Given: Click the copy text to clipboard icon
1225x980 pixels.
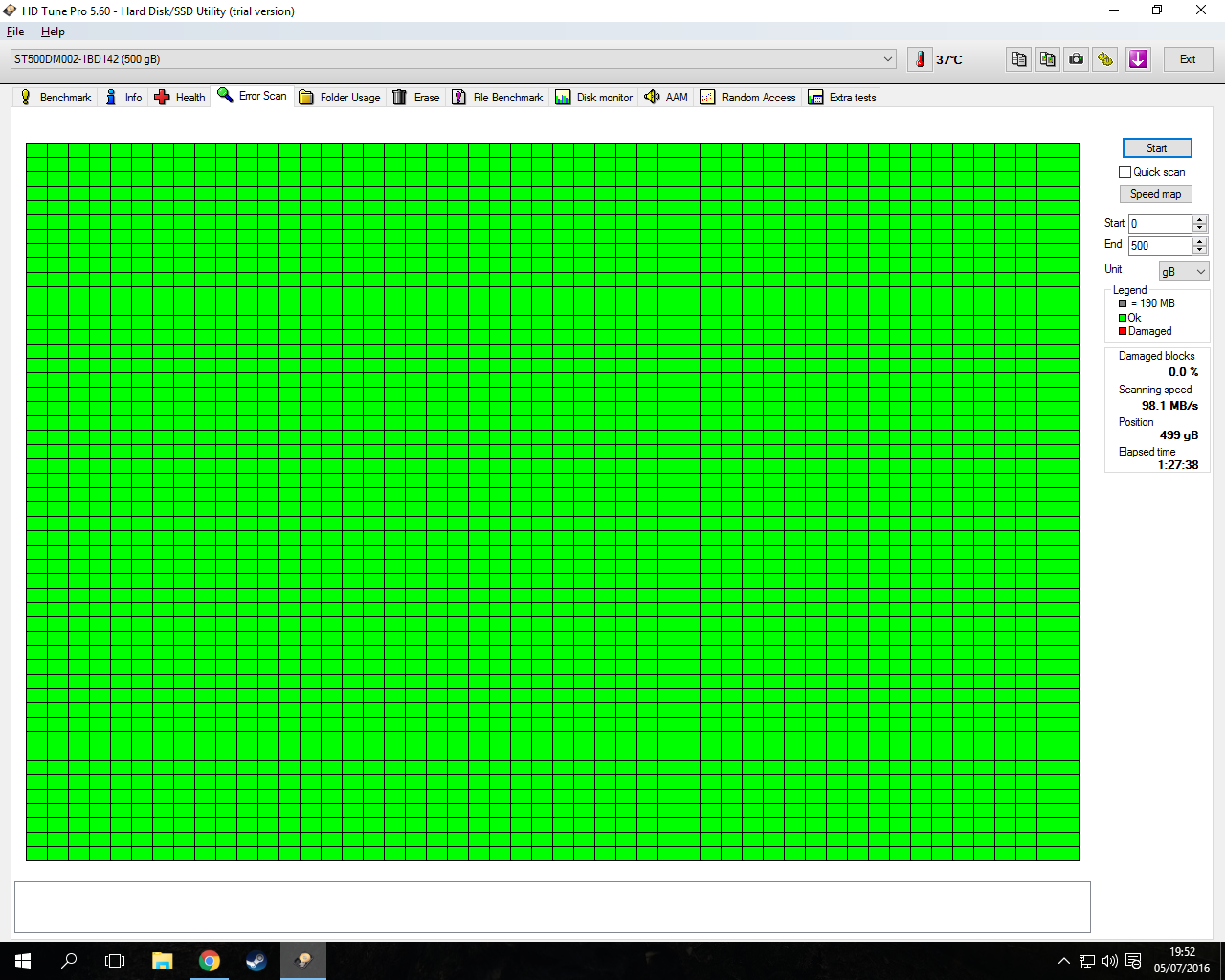Looking at the screenshot, I should [x=1018, y=59].
